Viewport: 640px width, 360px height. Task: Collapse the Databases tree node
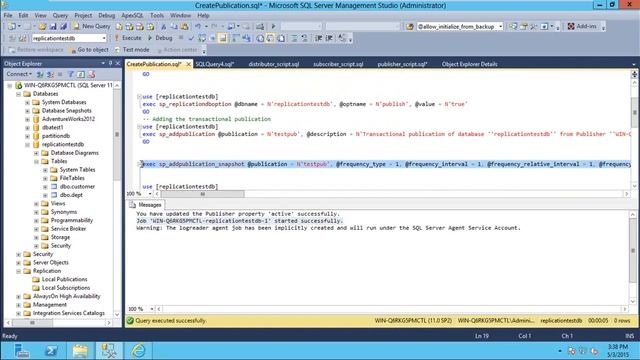point(18,94)
